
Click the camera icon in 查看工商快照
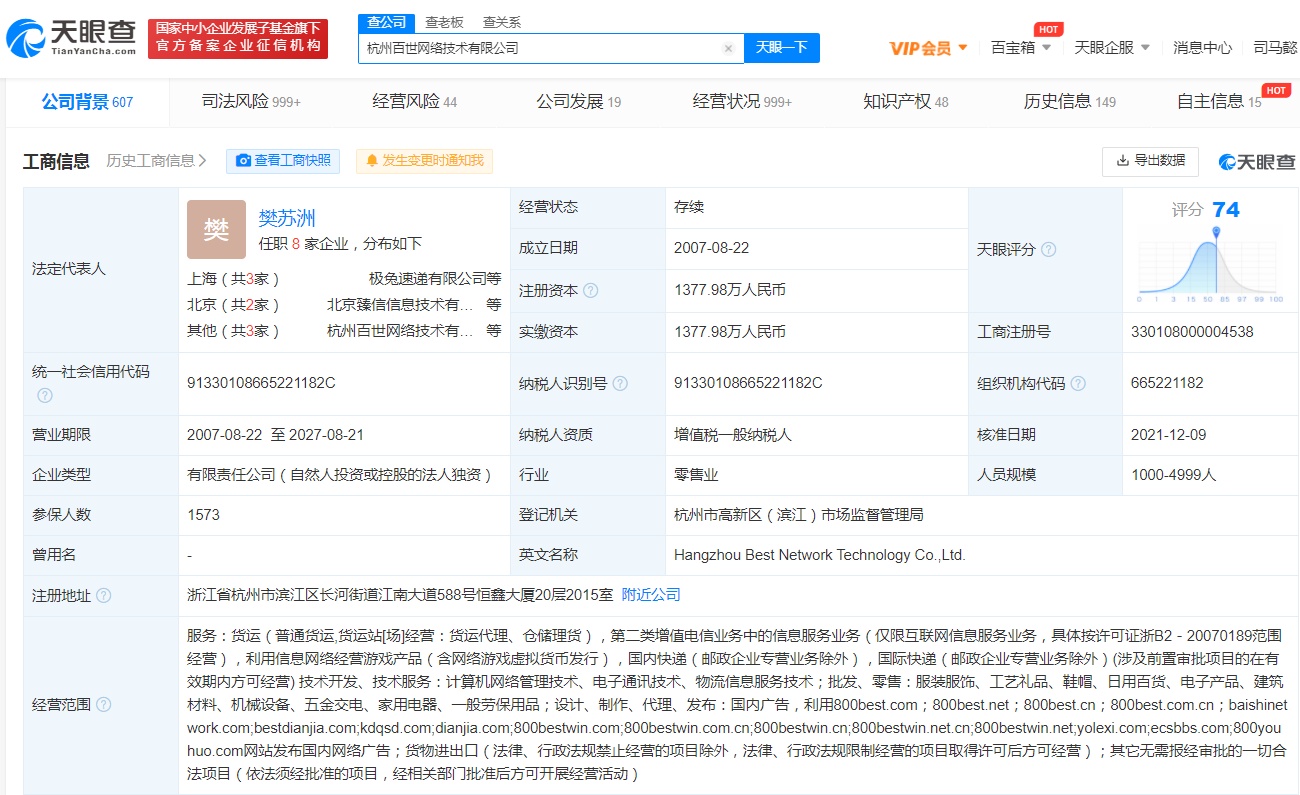(x=243, y=161)
